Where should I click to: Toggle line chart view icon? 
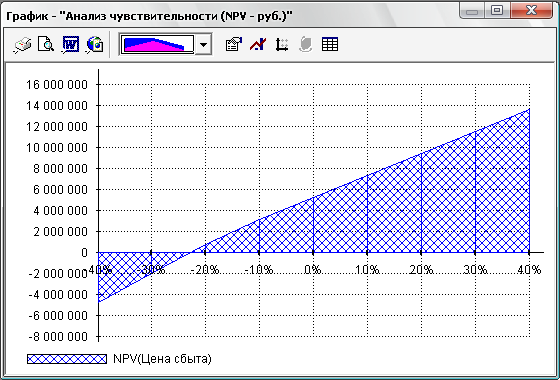tap(258, 45)
